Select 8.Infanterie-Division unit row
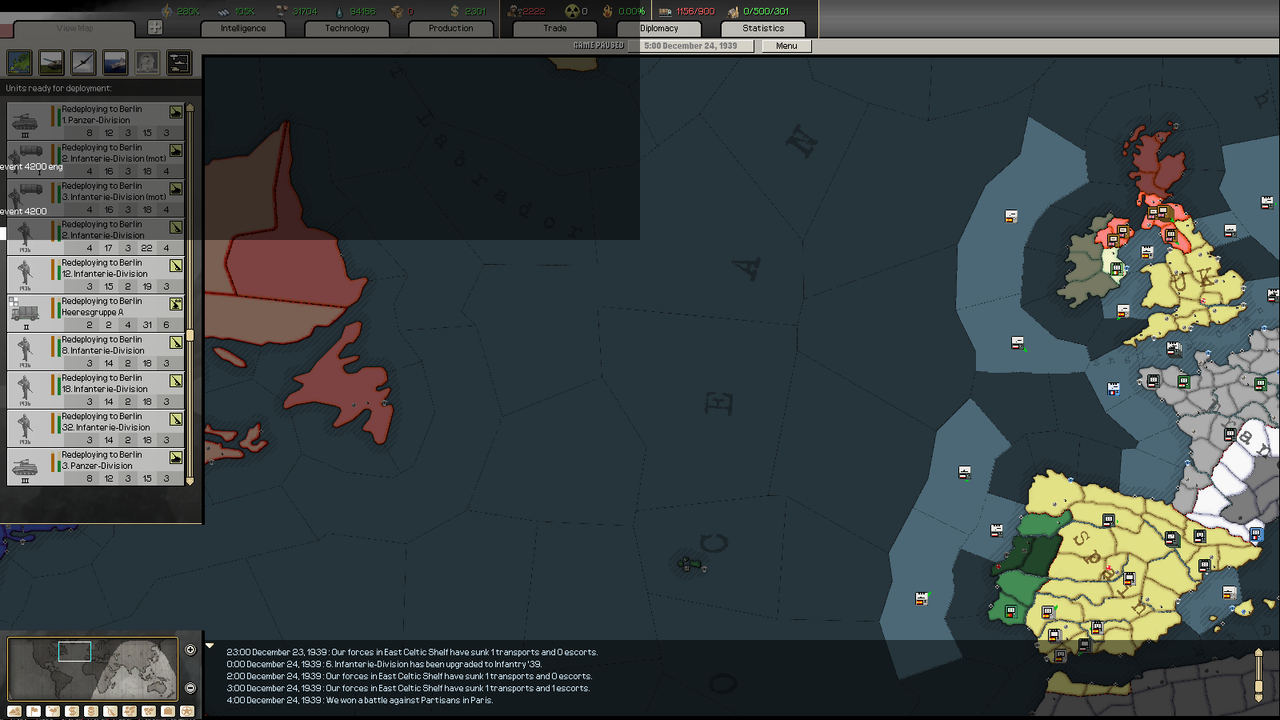Image resolution: width=1280 pixels, height=720 pixels. coord(96,352)
